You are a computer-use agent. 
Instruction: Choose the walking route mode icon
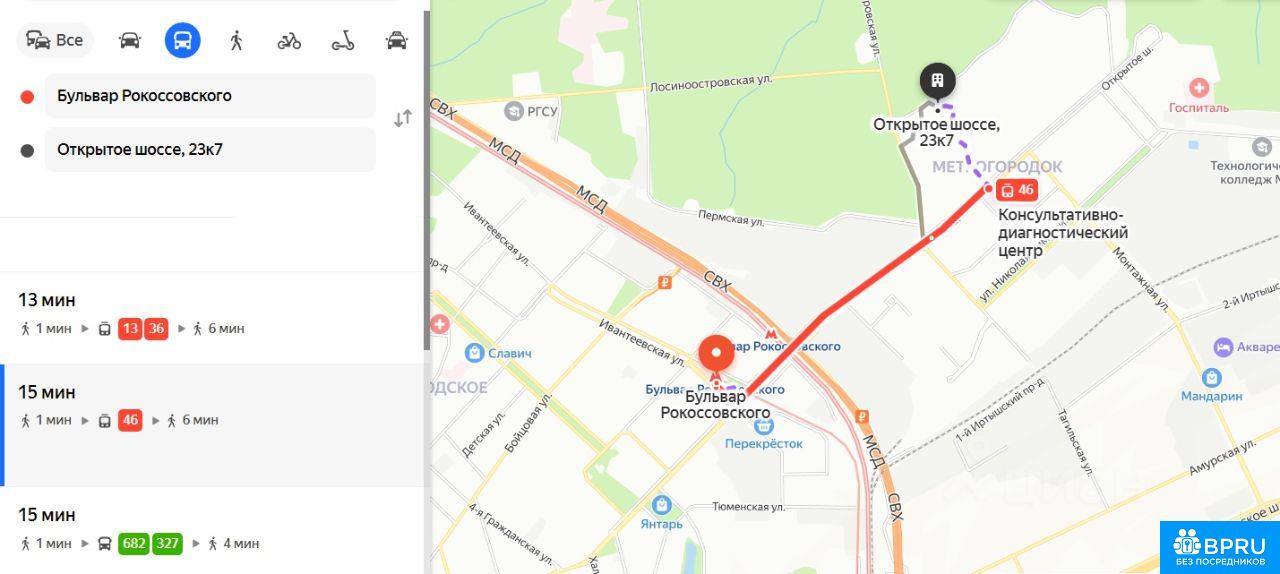click(236, 40)
